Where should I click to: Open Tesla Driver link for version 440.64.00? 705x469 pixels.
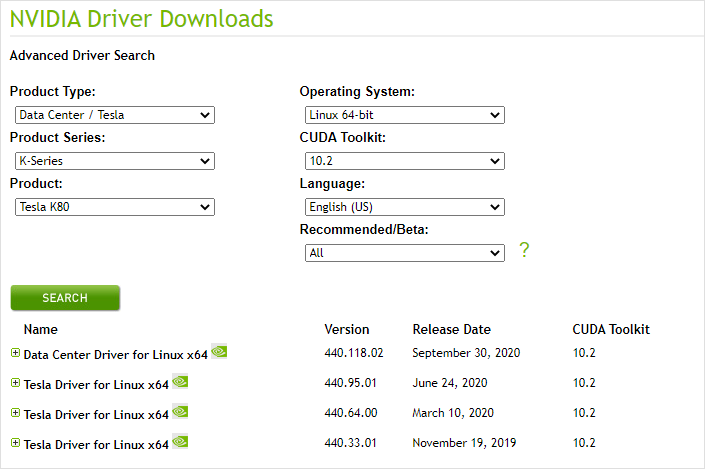pos(96,415)
